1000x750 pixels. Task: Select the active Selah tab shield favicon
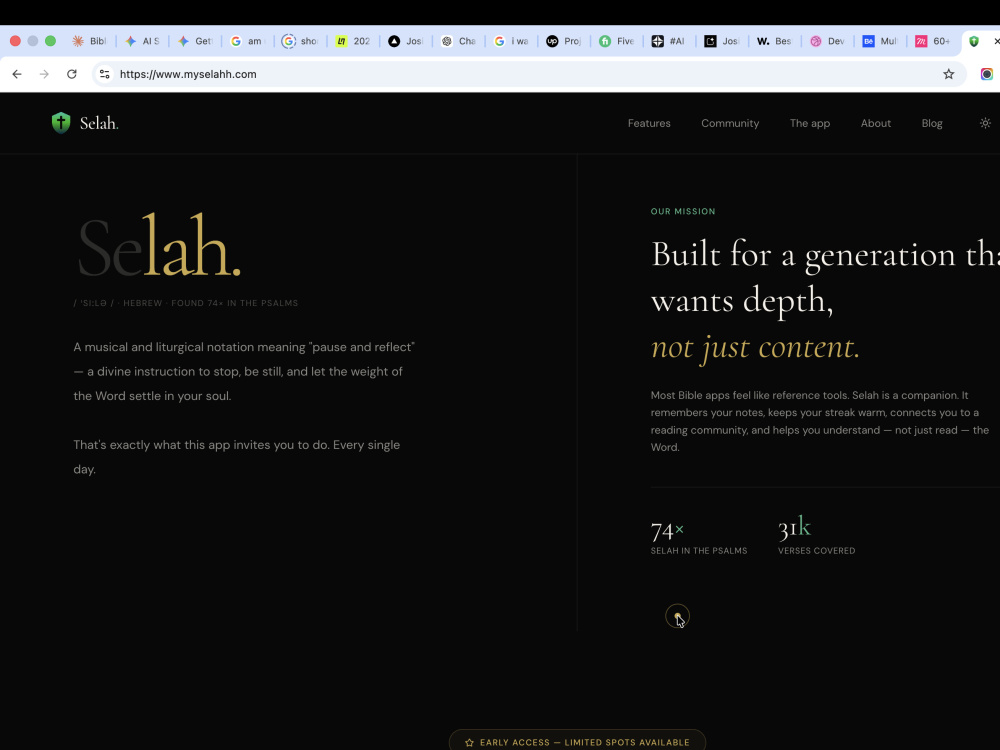click(974, 41)
